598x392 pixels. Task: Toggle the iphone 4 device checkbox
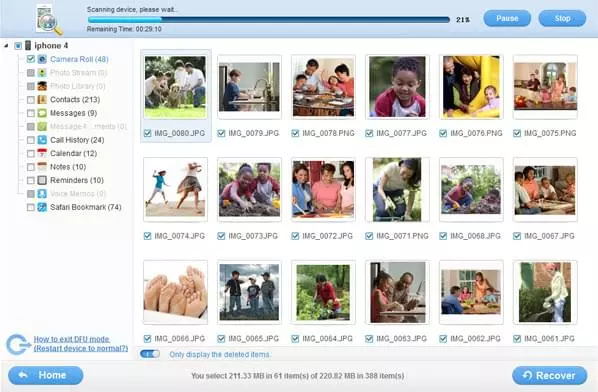(18, 46)
